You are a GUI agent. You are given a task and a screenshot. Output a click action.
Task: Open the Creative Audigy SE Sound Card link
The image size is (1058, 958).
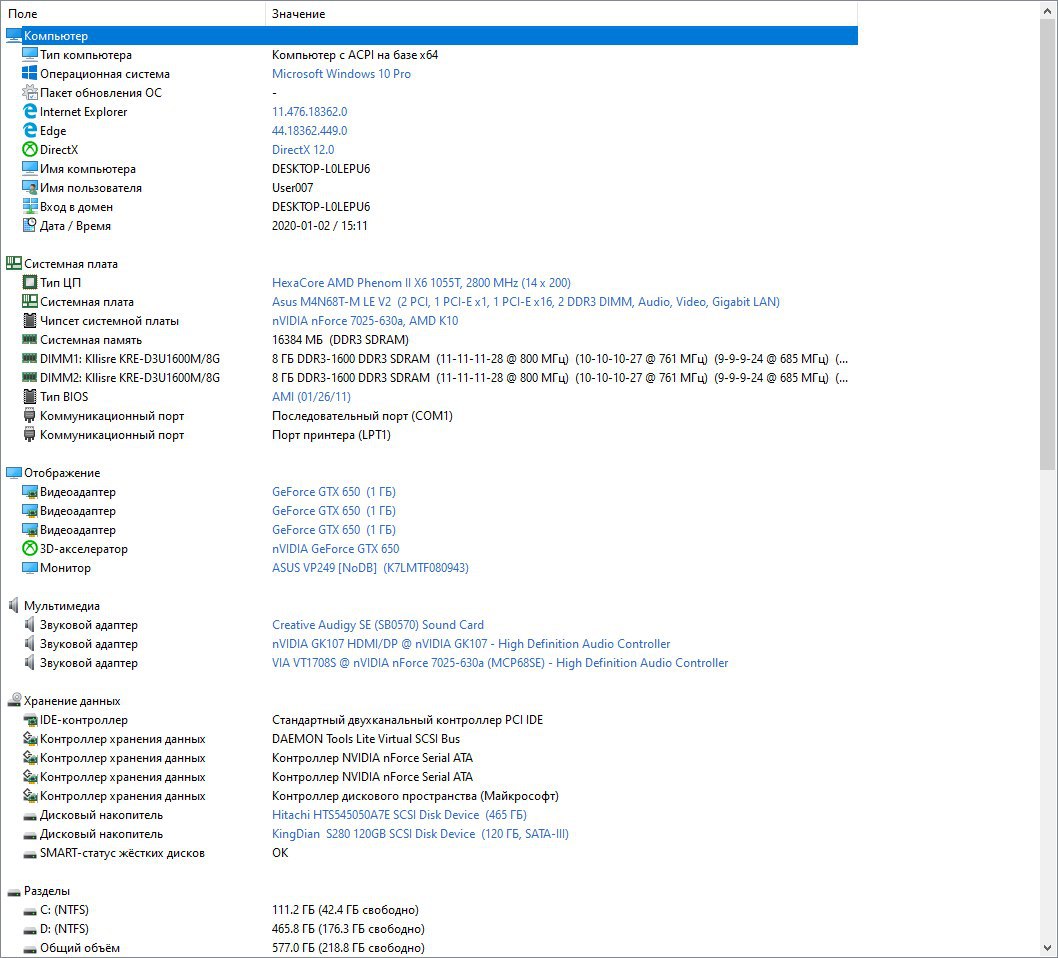click(x=378, y=624)
